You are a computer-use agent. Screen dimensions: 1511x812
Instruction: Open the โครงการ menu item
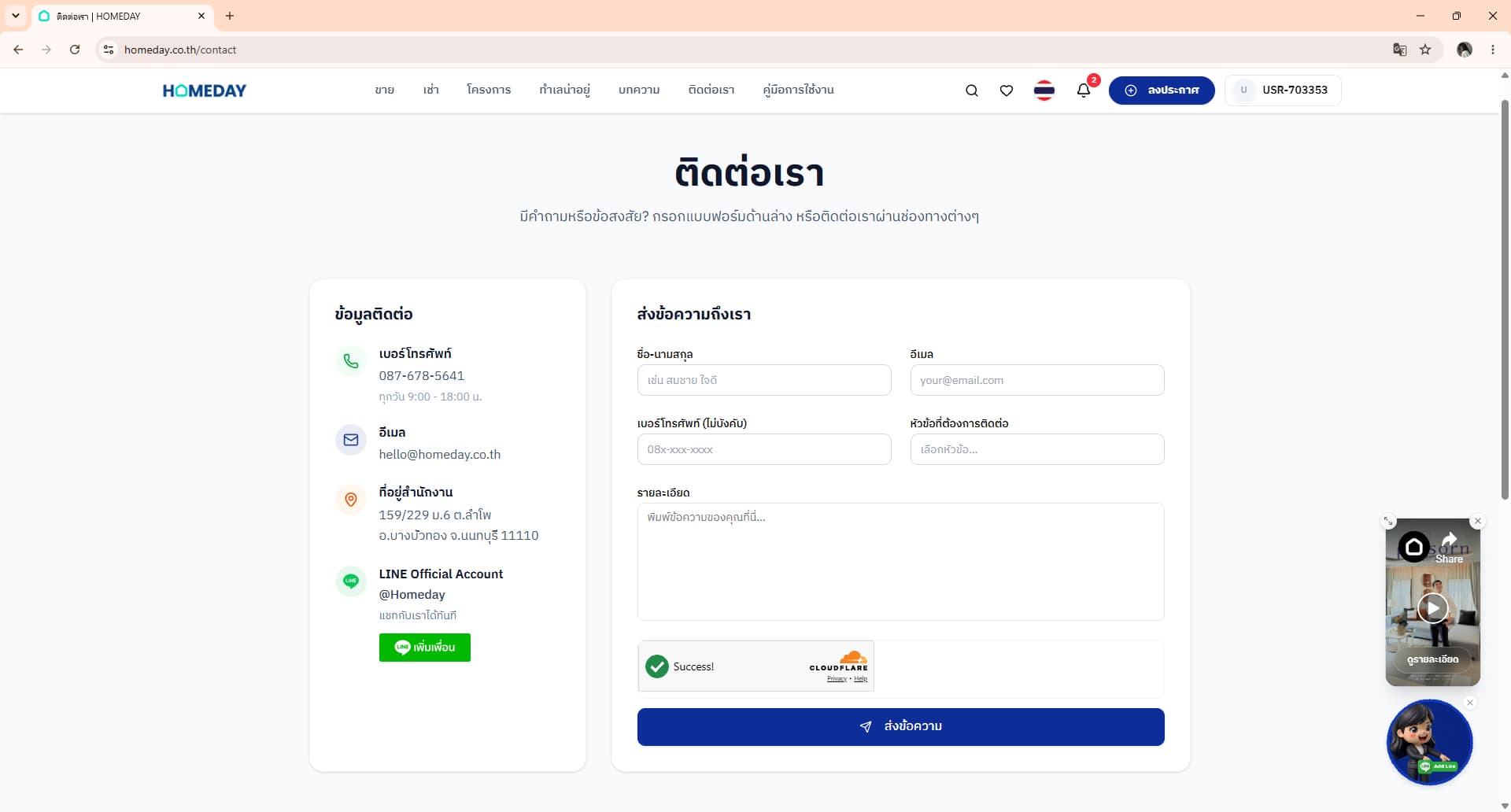[489, 90]
